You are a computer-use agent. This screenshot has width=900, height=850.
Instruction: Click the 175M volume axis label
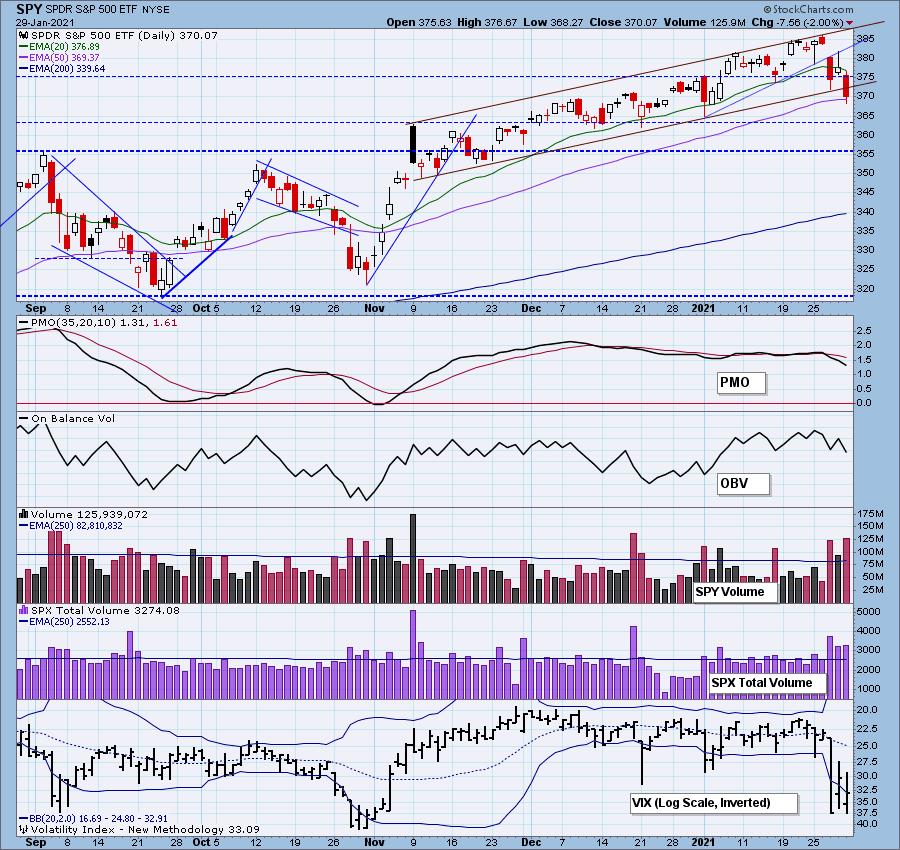[x=870, y=513]
